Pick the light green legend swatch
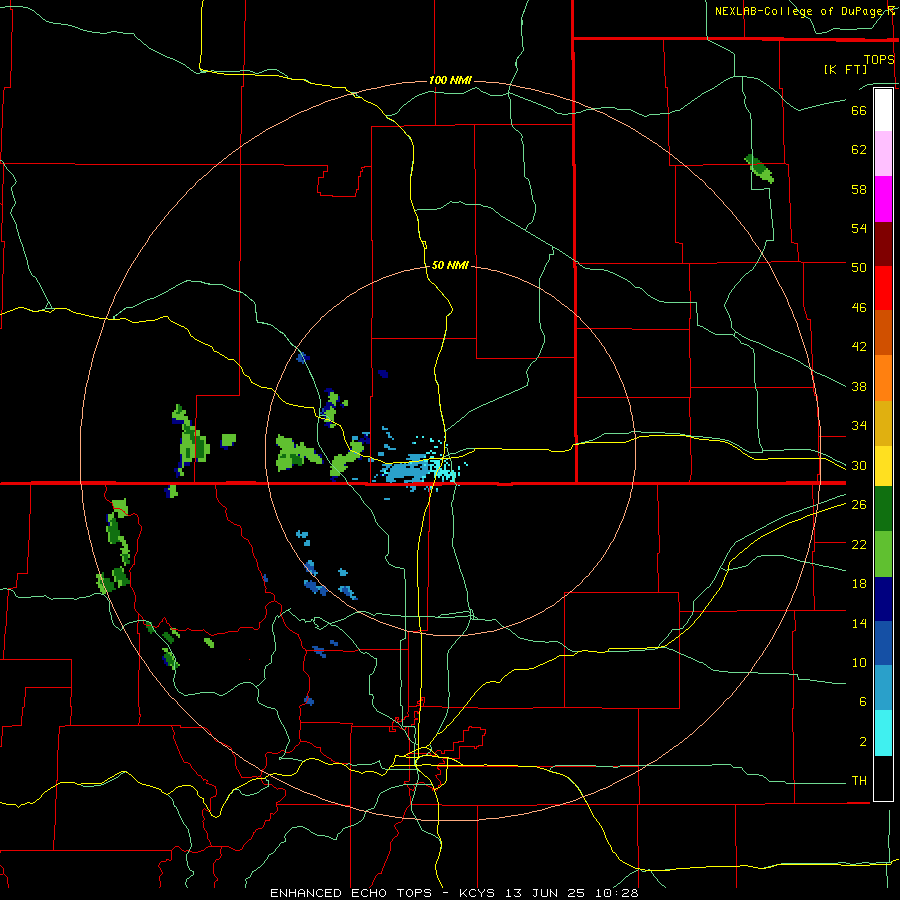 click(883, 554)
